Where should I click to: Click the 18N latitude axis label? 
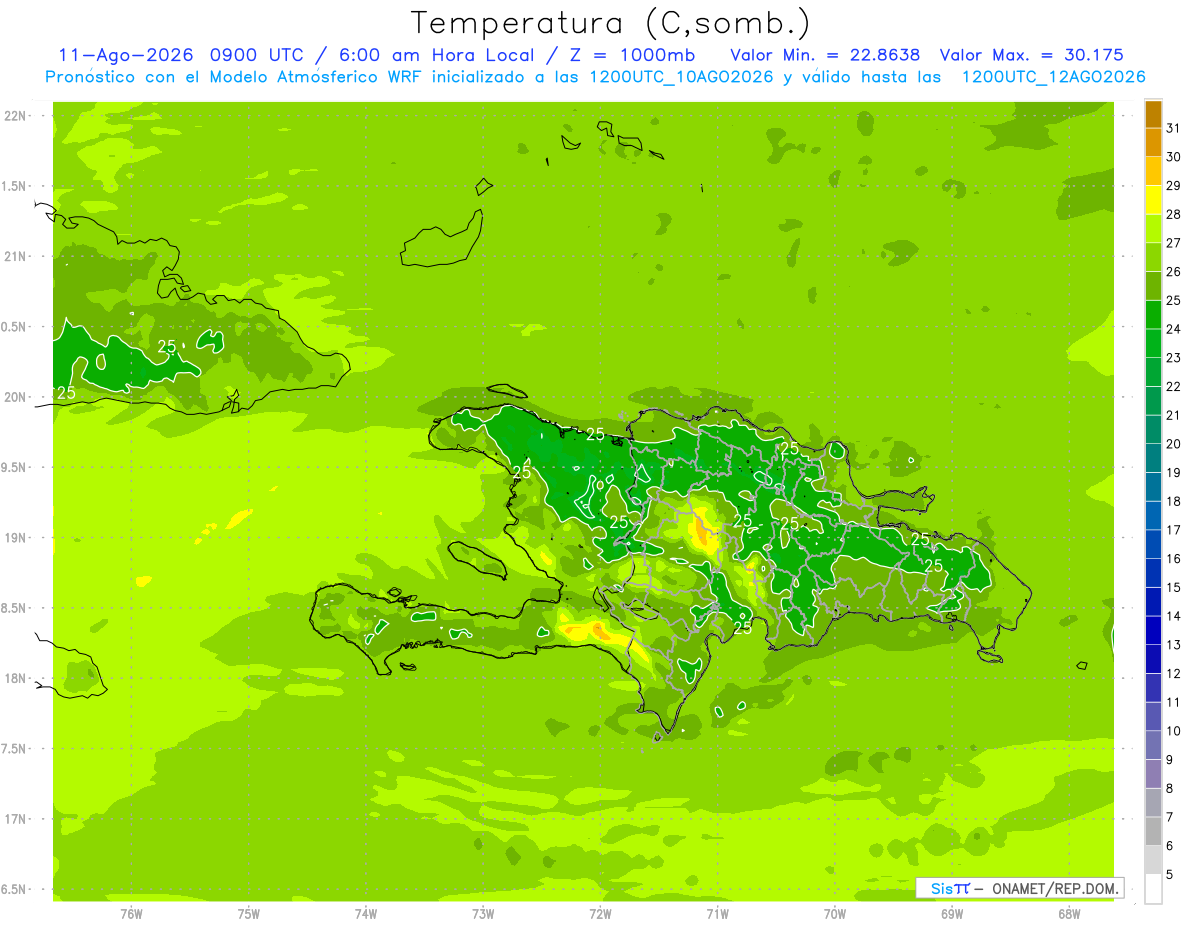coord(16,678)
